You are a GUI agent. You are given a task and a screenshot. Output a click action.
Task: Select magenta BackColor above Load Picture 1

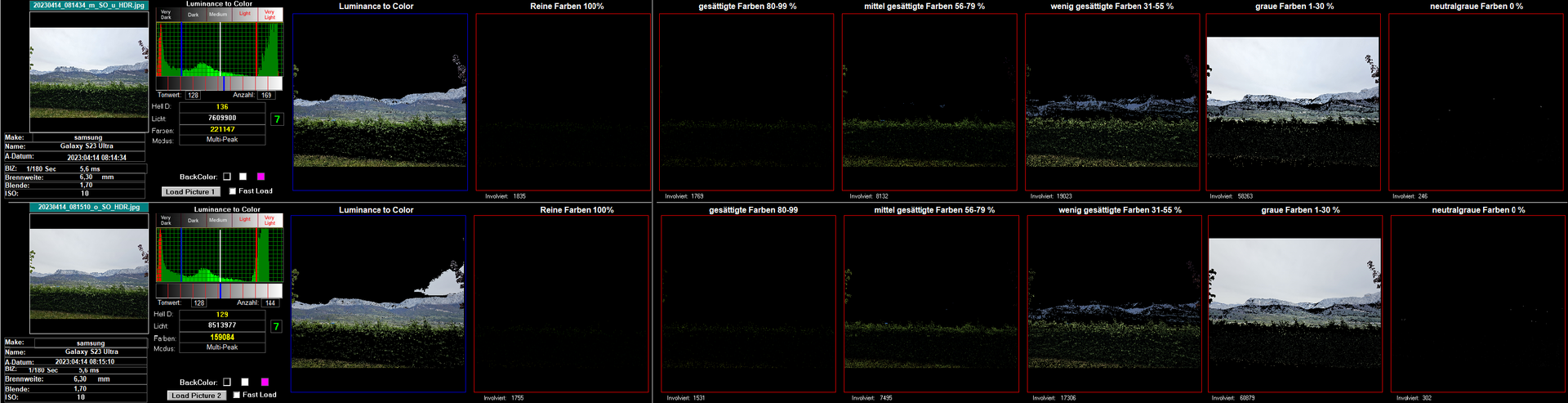261,177
